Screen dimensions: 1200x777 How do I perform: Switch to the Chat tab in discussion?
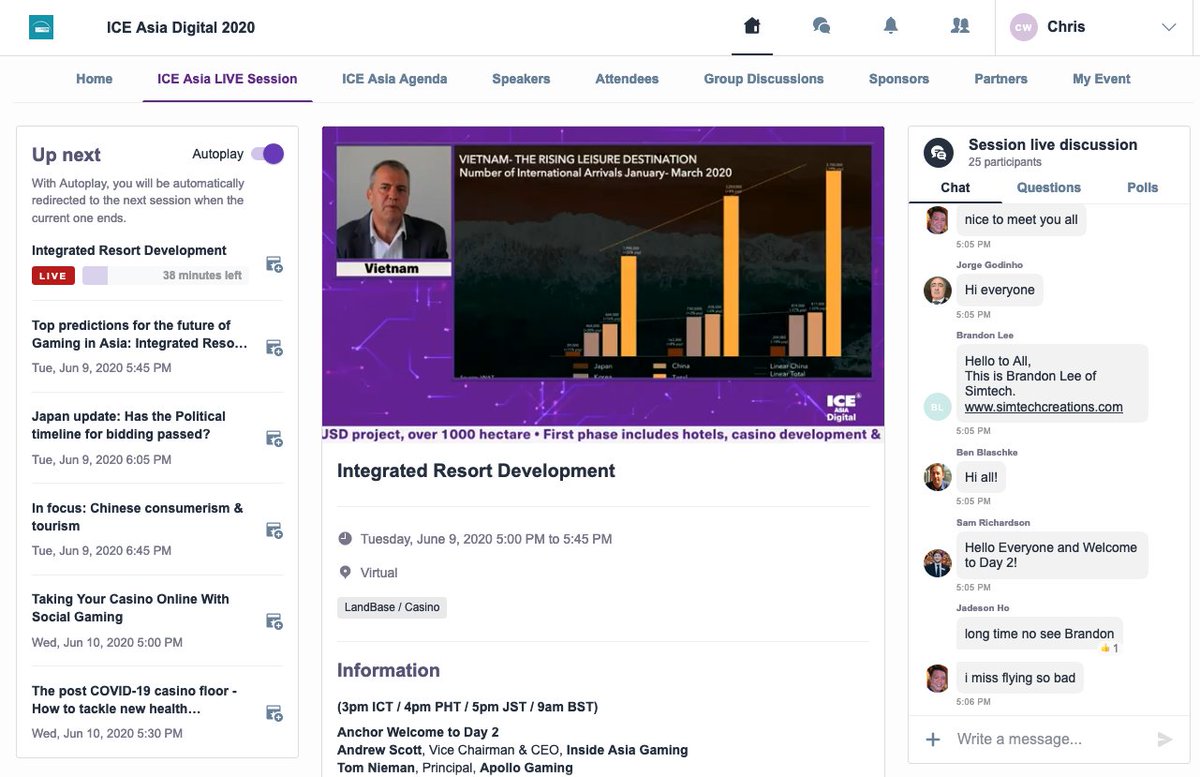point(955,187)
